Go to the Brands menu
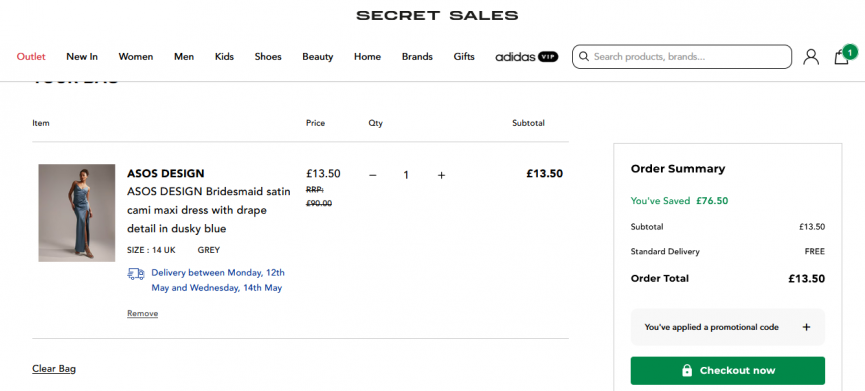865x391 pixels. (x=417, y=56)
